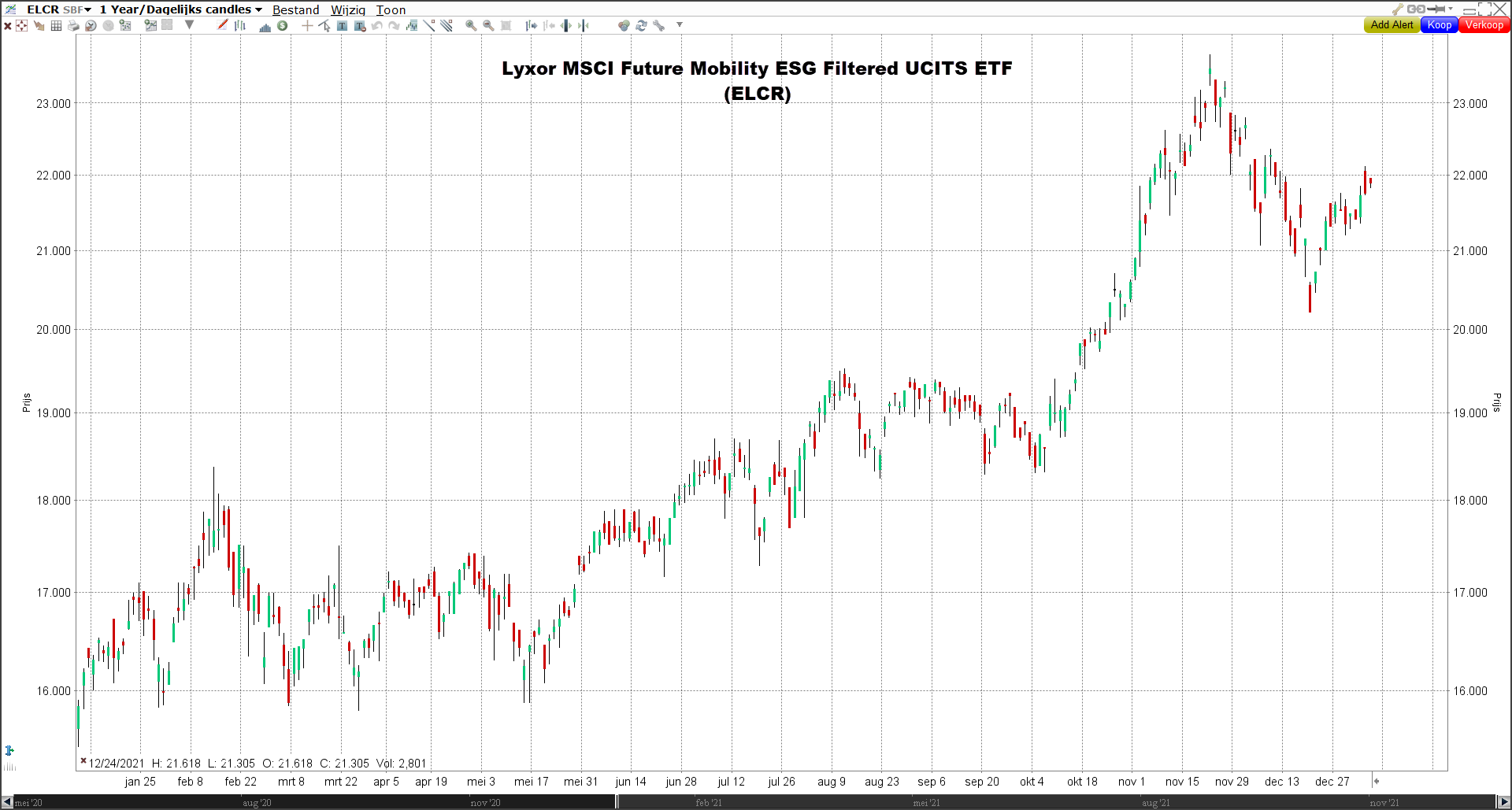Open the 1 Year/Dagelijks candles timeframe dropdown

[180, 9]
